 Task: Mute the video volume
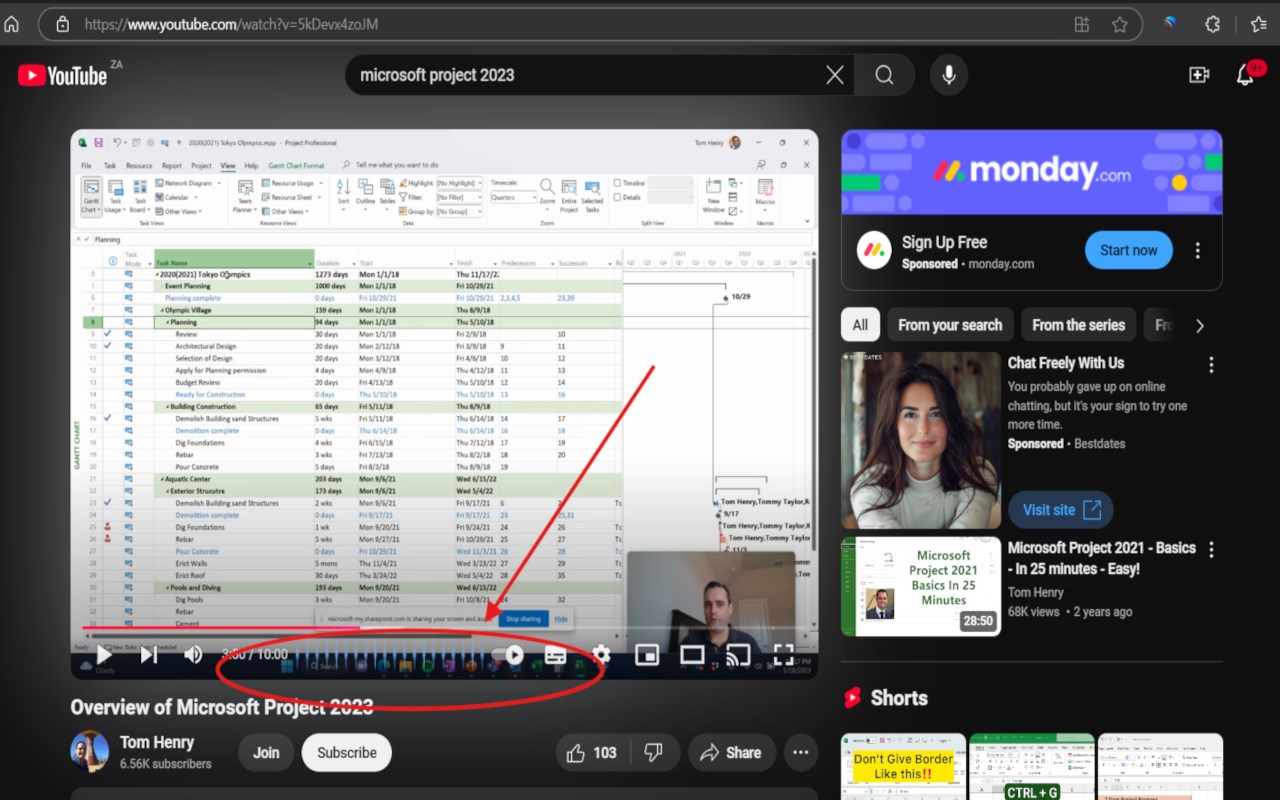coord(193,655)
